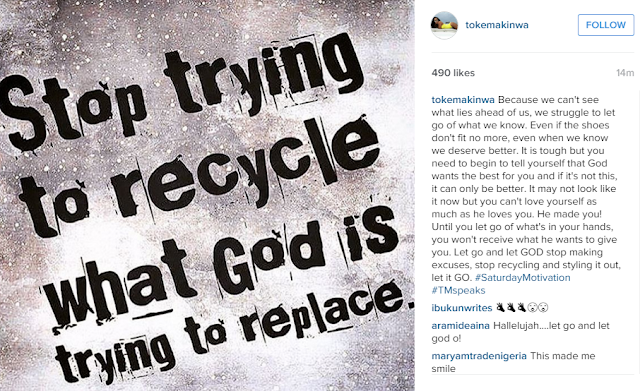Click the FOLLOW button

[606, 25]
